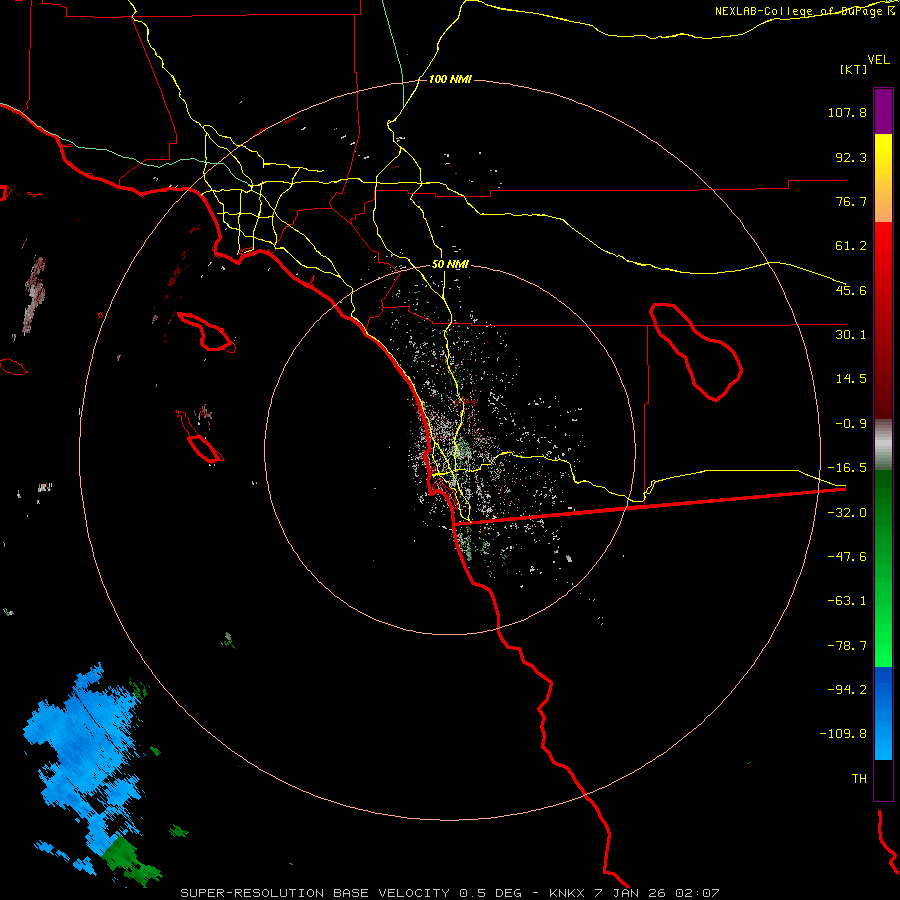
Task: Click the 100 NMI range ring label
Action: point(450,79)
